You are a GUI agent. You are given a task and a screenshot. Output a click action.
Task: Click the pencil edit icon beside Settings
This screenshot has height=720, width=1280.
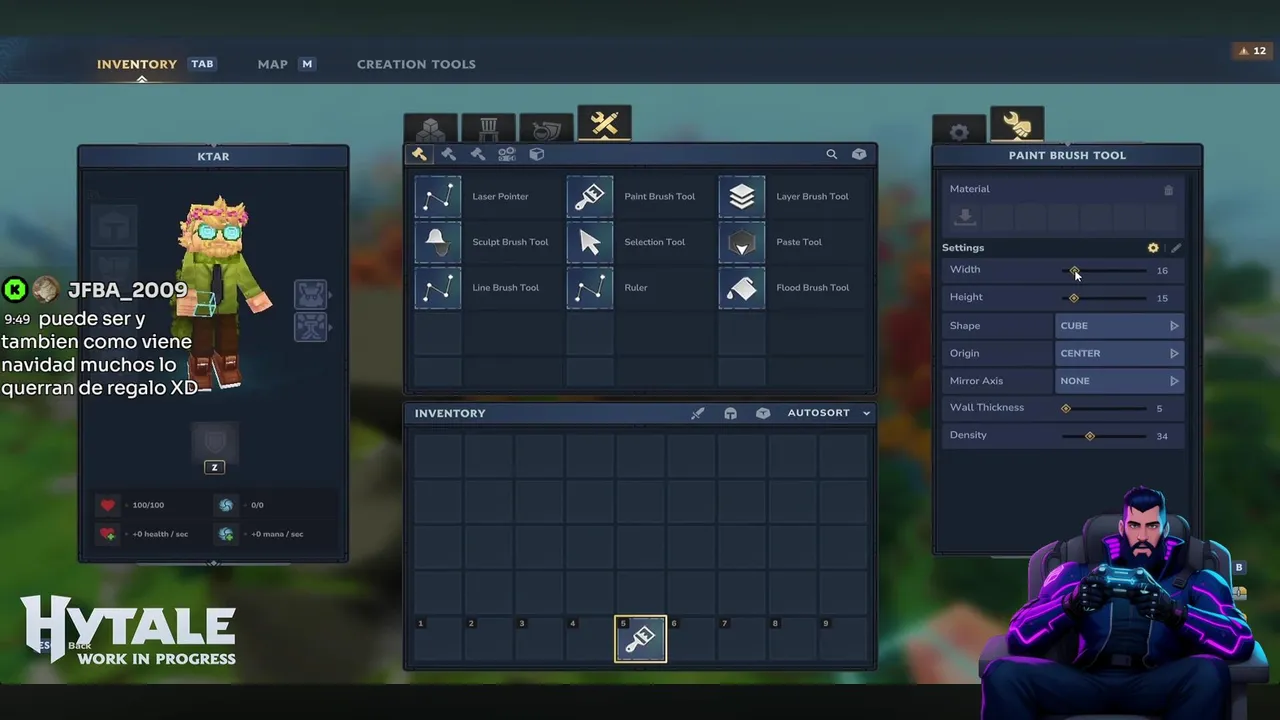coord(1176,248)
